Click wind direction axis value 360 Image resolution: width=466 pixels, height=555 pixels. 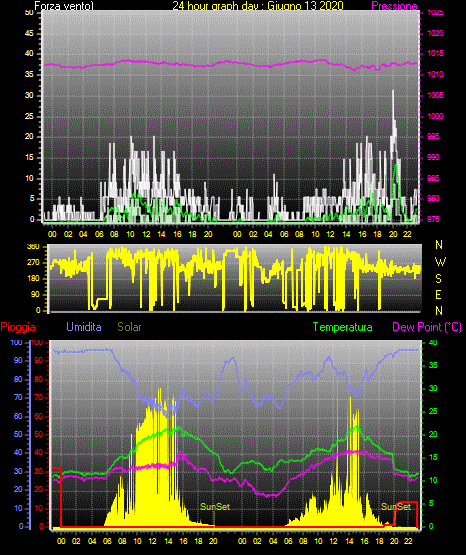point(34,247)
